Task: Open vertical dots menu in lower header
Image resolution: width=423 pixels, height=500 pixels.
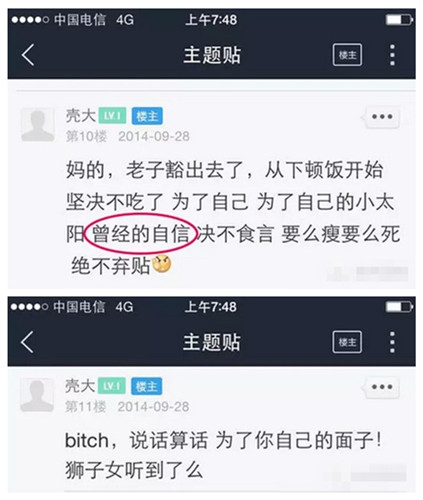Action: point(392,342)
